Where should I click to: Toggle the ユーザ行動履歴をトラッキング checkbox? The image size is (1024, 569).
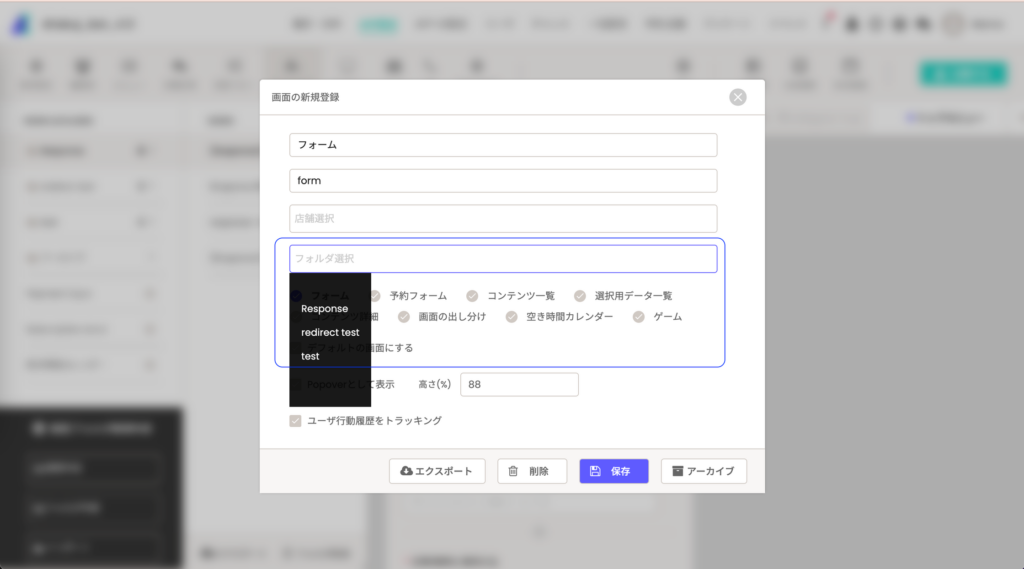[x=295, y=421]
